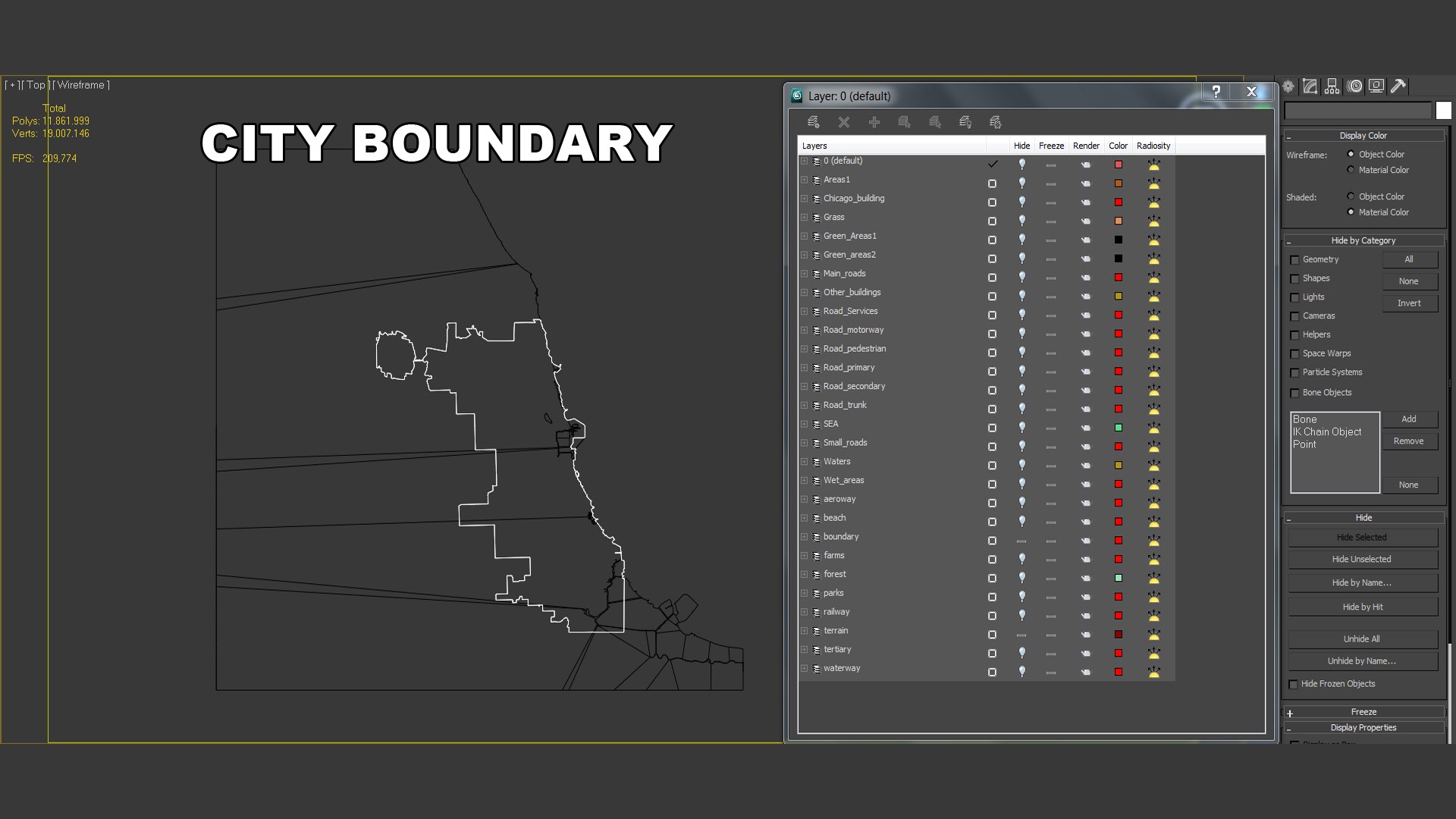The height and width of the screenshot is (819, 1456).
Task: Click Add Selected Objects plus icon
Action: (874, 122)
